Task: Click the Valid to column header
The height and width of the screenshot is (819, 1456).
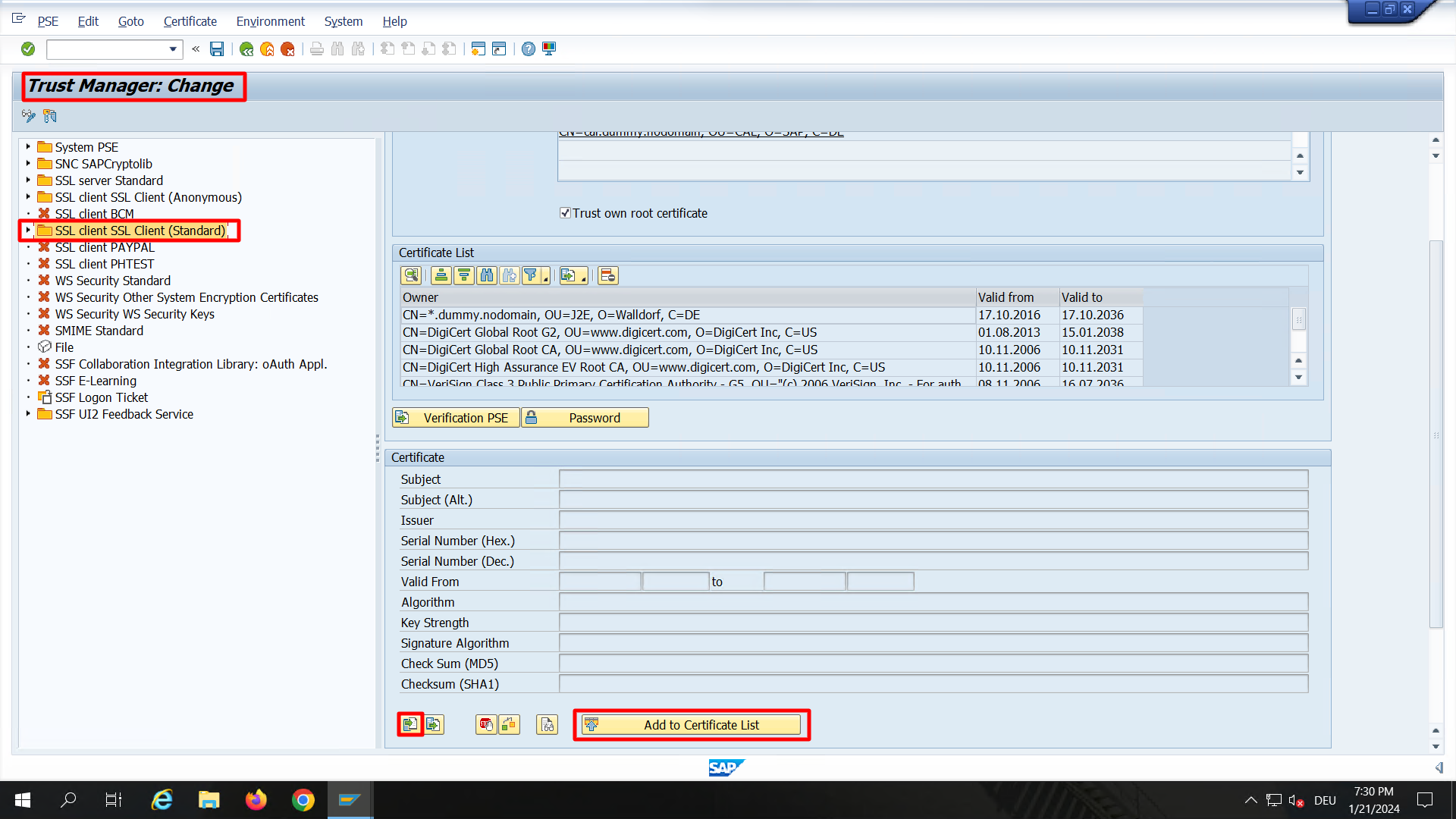Action: [x=1100, y=297]
